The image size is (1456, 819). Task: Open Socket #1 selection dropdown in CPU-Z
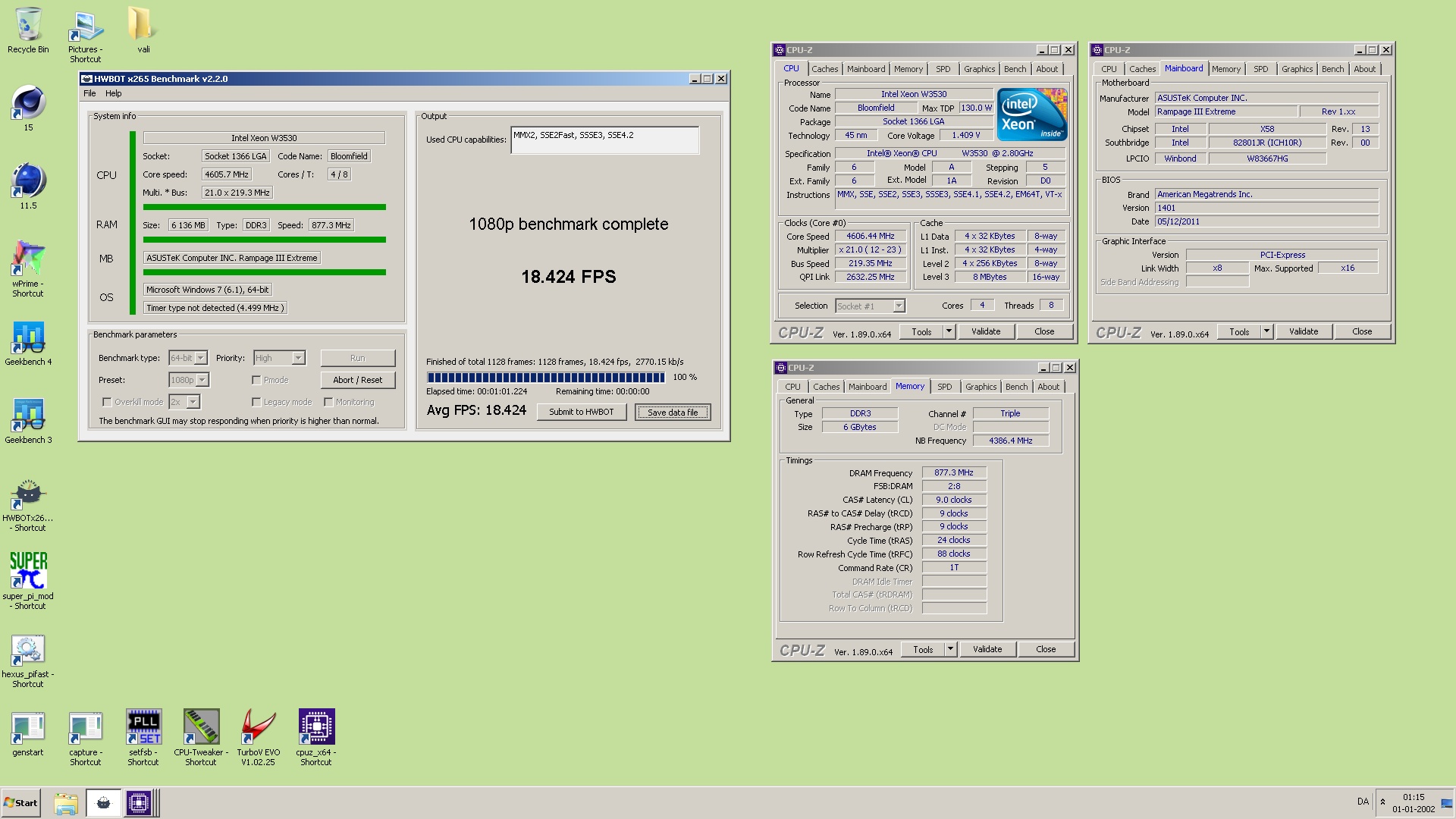(x=871, y=306)
